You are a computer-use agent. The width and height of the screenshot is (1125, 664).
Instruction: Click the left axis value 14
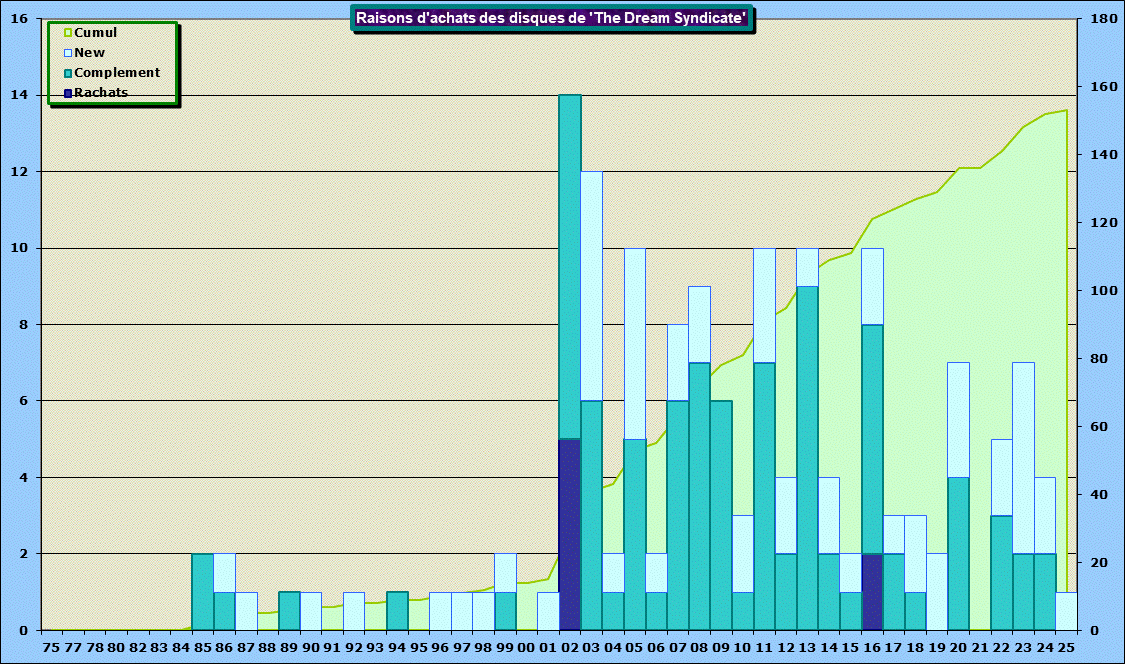point(21,96)
